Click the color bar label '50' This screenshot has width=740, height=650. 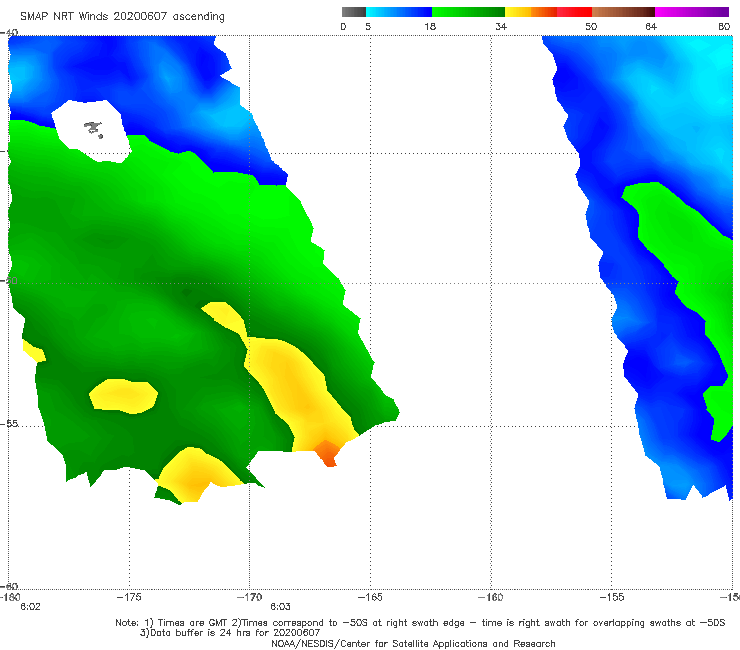click(591, 27)
